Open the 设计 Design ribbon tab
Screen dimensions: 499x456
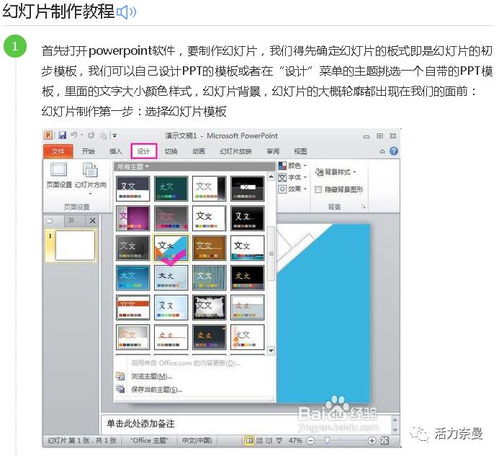click(x=144, y=151)
